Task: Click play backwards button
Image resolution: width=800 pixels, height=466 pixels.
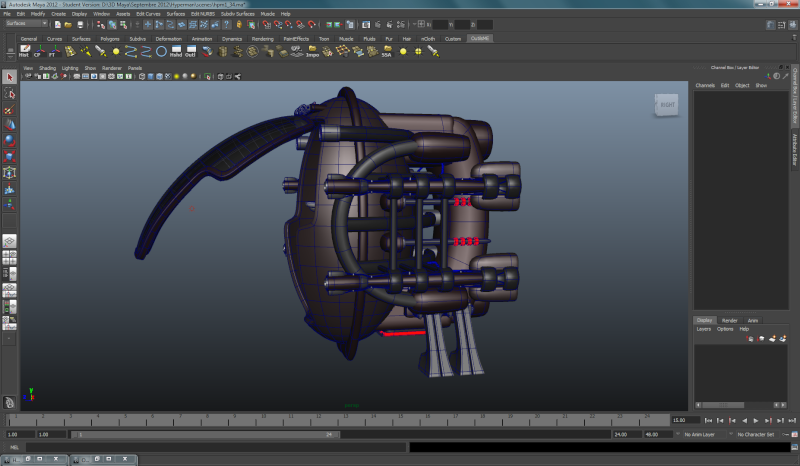Action: click(744, 421)
